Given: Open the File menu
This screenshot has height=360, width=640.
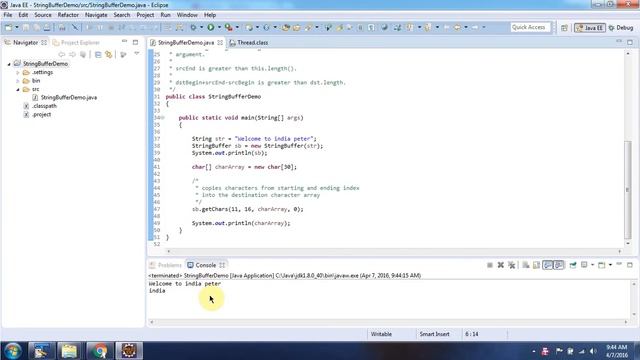Looking at the screenshot, I should (8, 15).
